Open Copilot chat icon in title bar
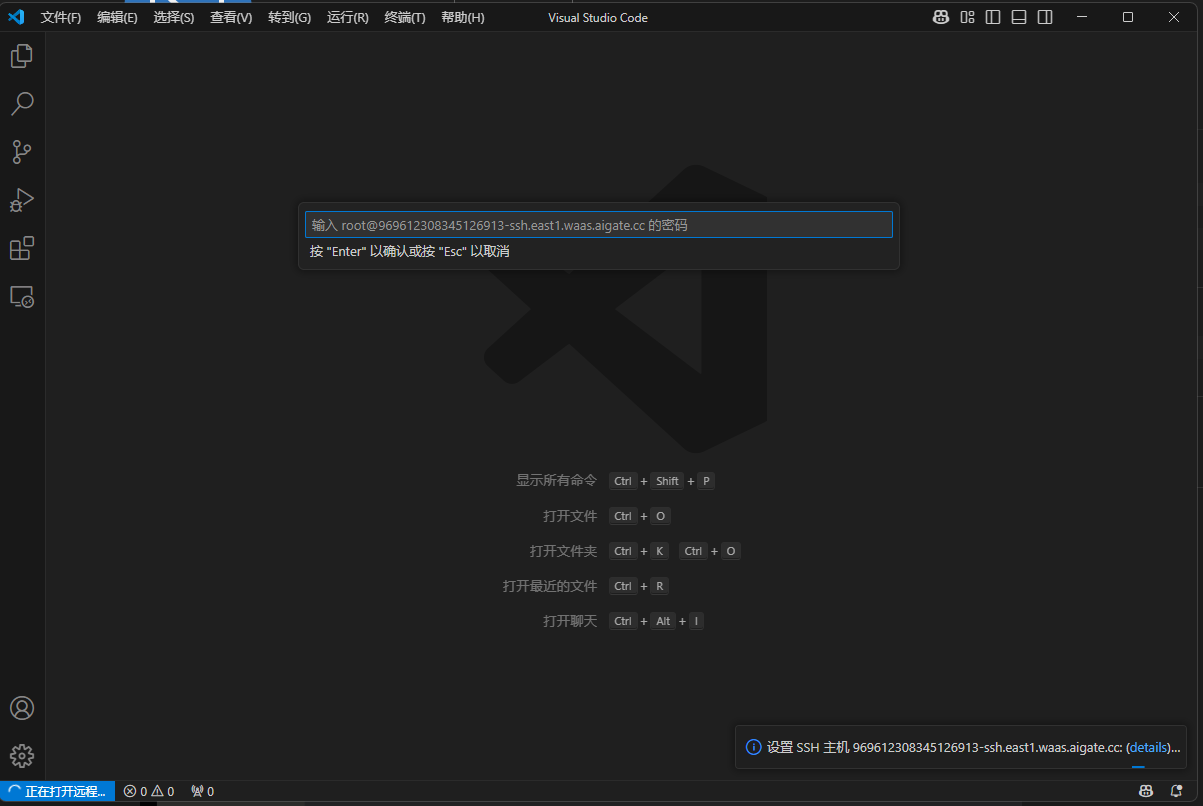Viewport: 1203px width, 806px height. point(941,17)
